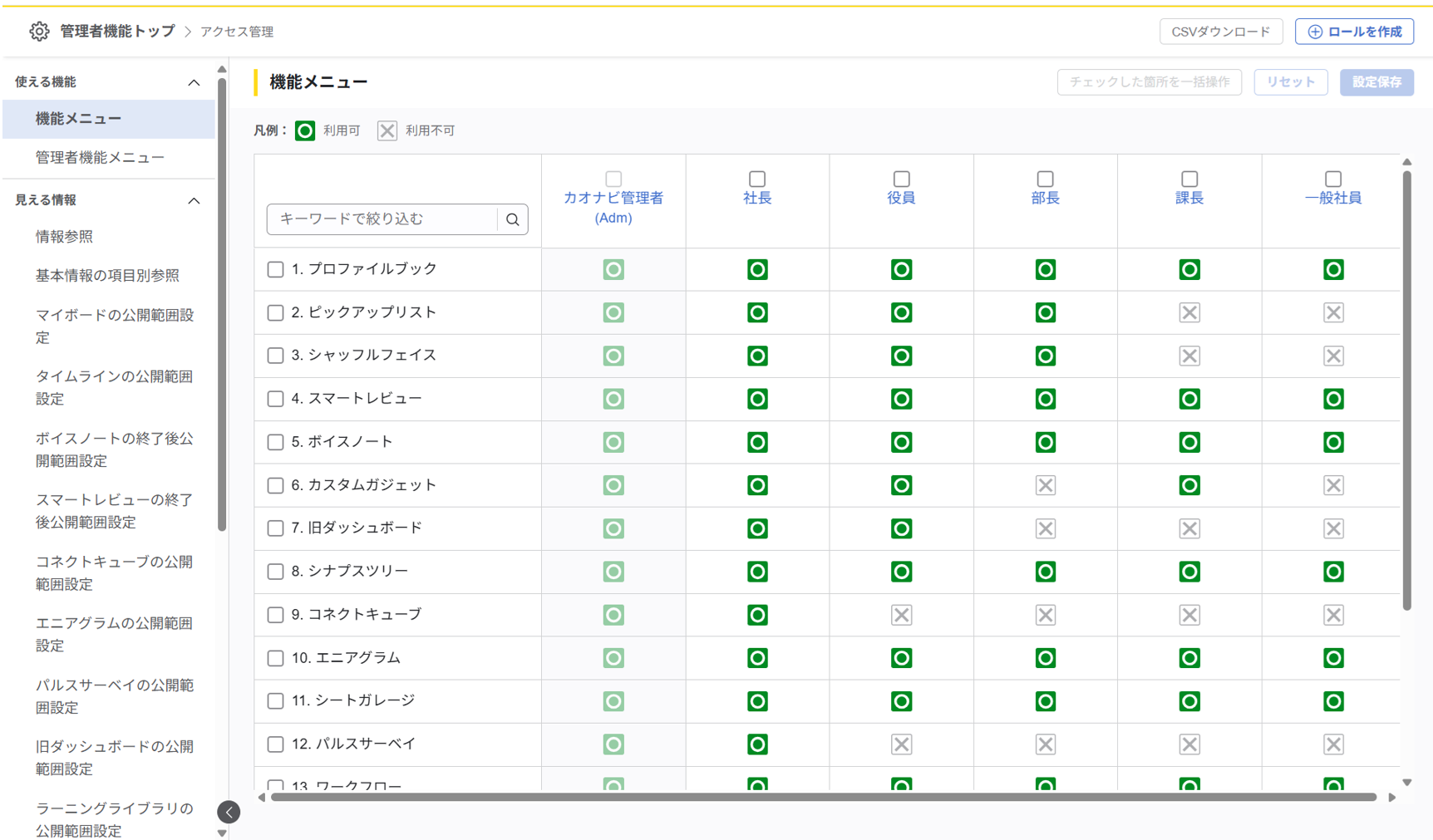
Task: Toggle 役員 permission for コネクトキューブ
Action: click(x=901, y=615)
